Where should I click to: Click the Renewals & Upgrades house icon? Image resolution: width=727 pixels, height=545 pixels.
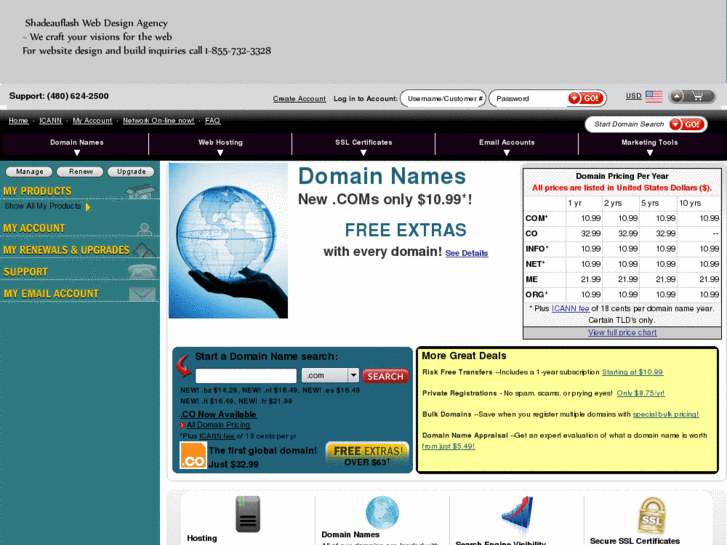pyautogui.click(x=144, y=250)
